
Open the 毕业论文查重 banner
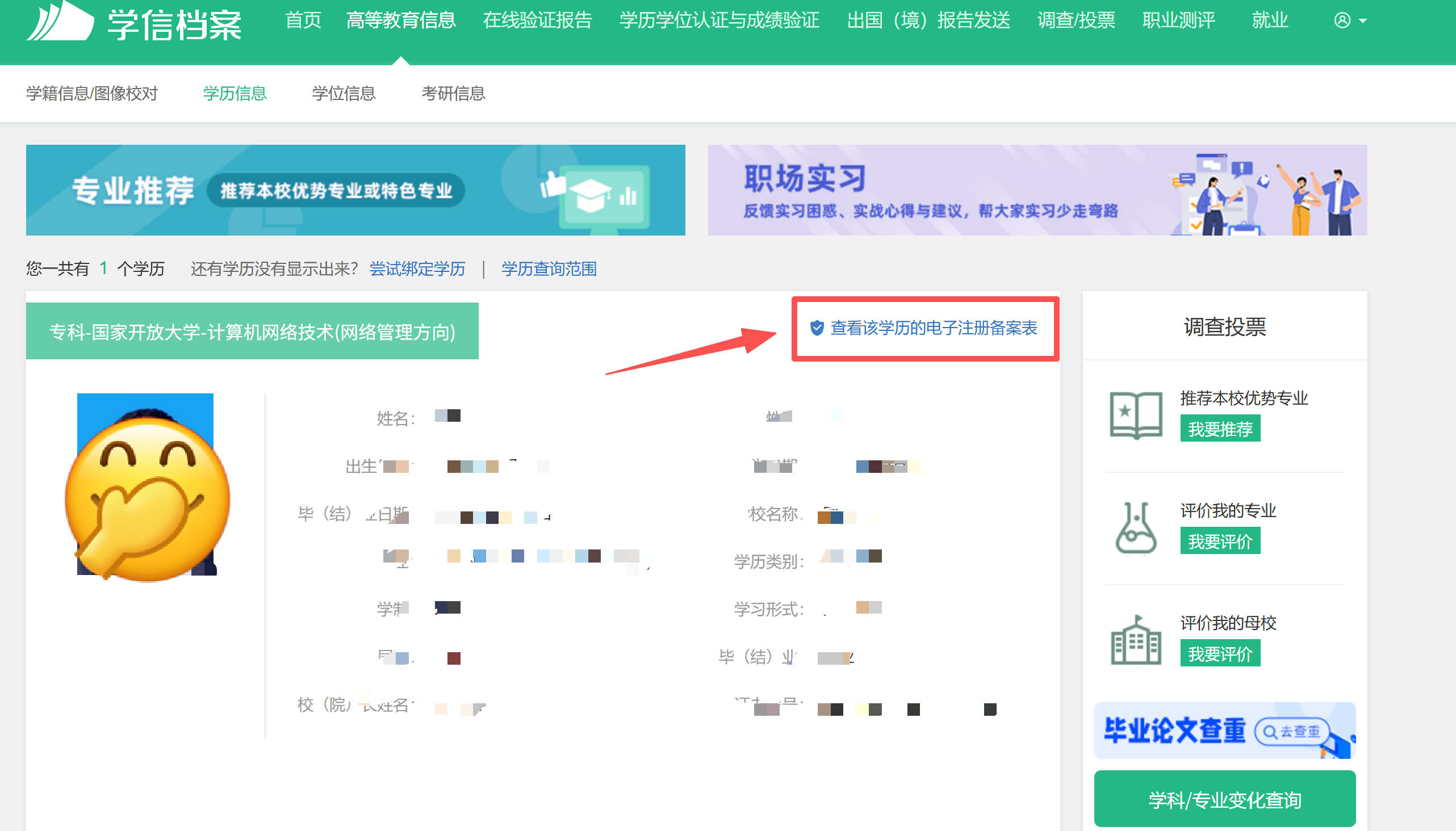click(x=1225, y=731)
